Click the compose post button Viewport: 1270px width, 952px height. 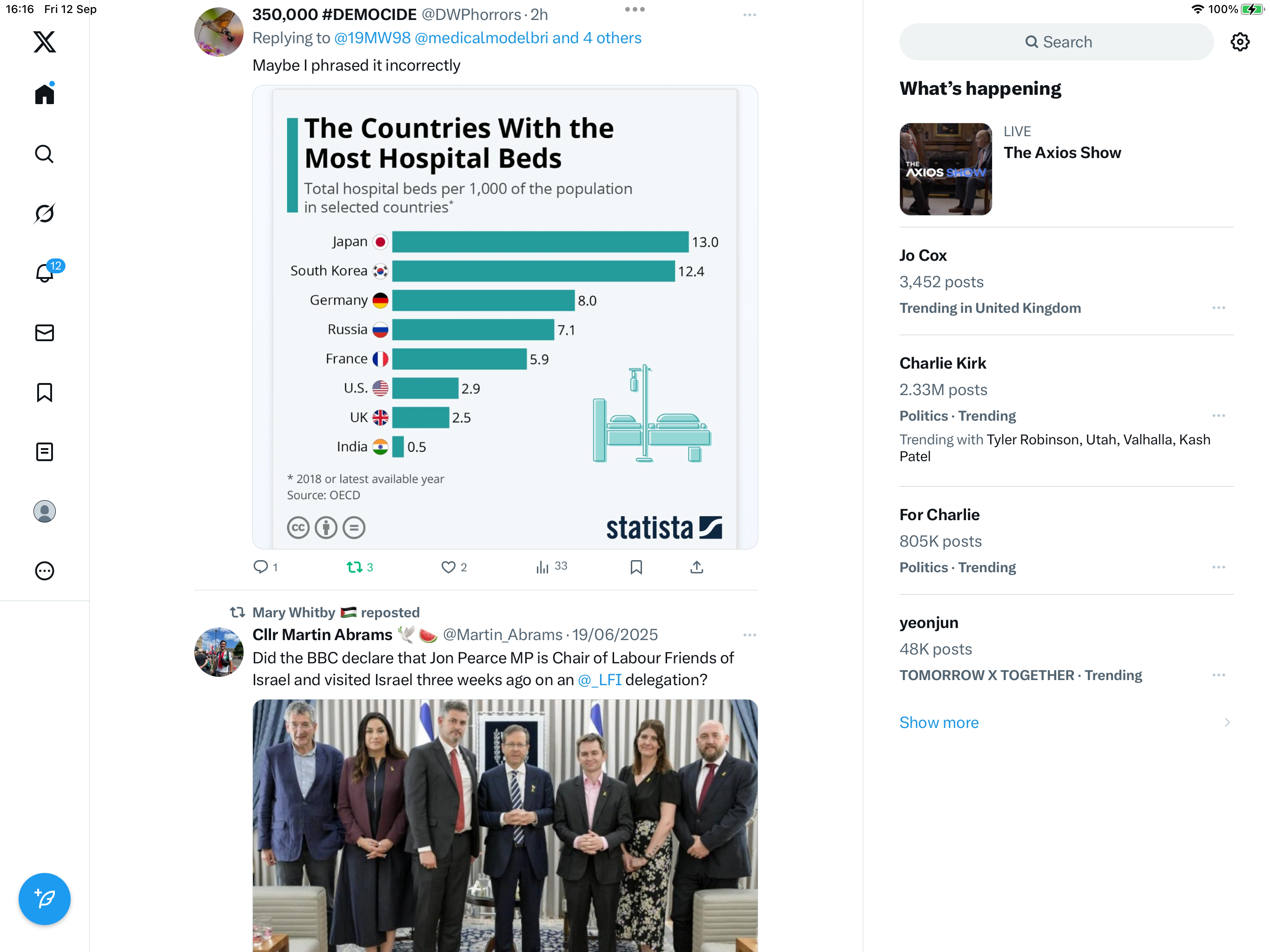pyautogui.click(x=44, y=899)
